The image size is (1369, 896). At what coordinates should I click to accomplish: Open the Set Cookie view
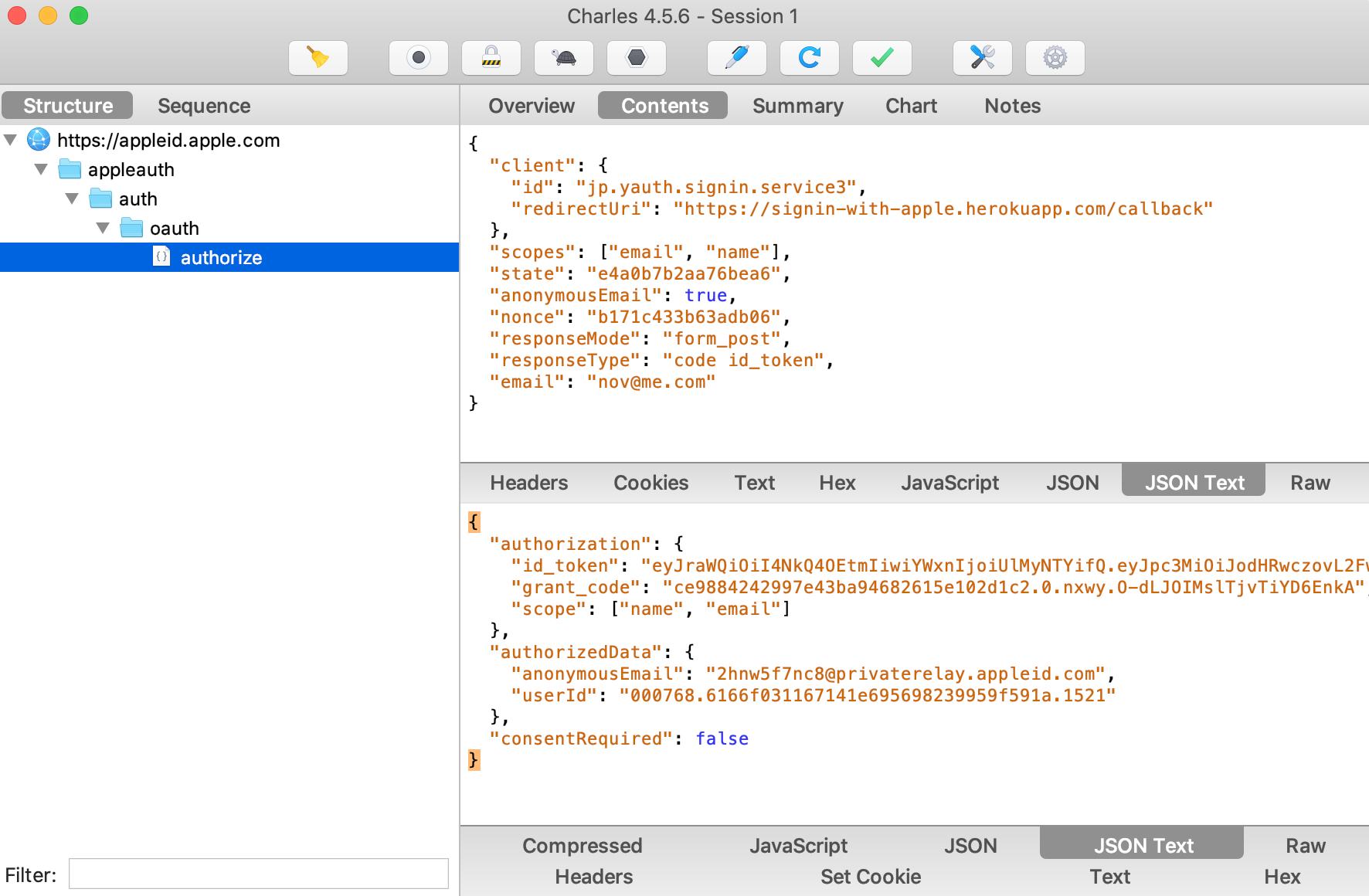pos(871,876)
